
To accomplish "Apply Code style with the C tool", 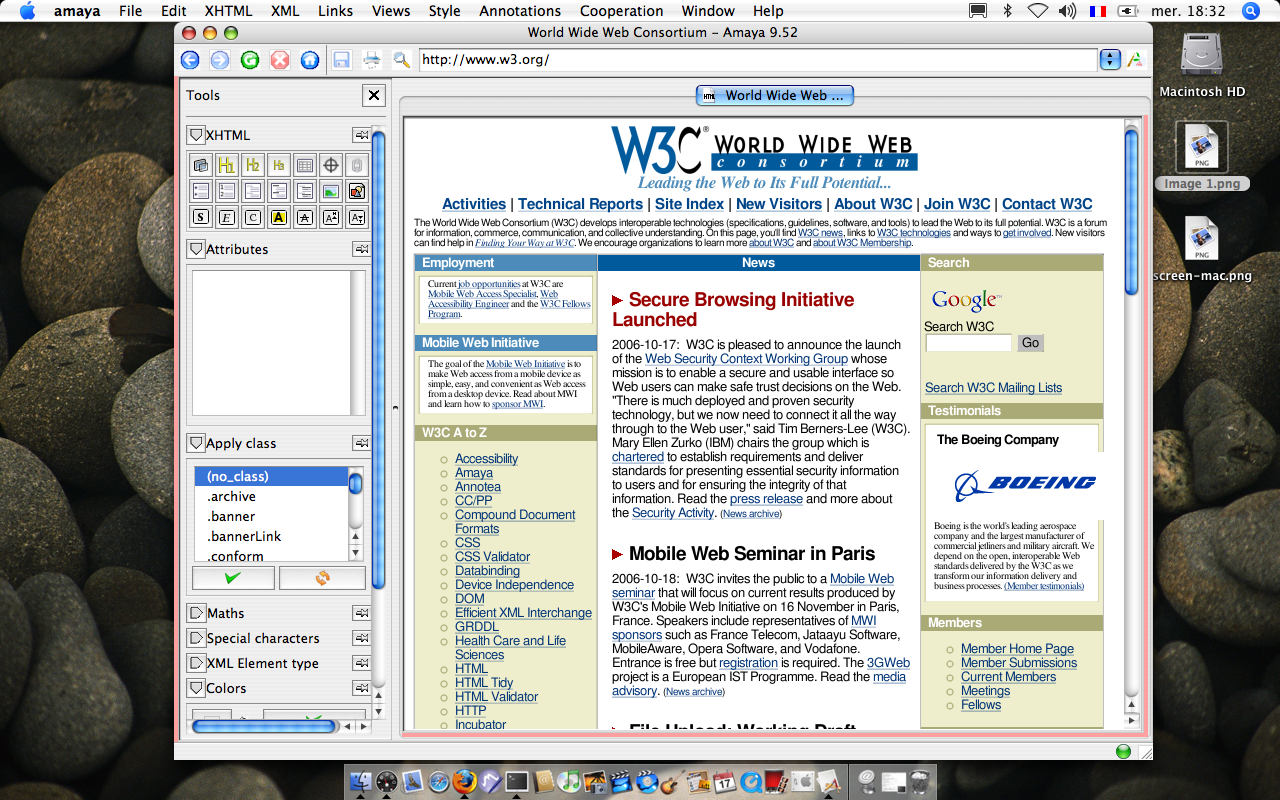I will click(x=253, y=217).
